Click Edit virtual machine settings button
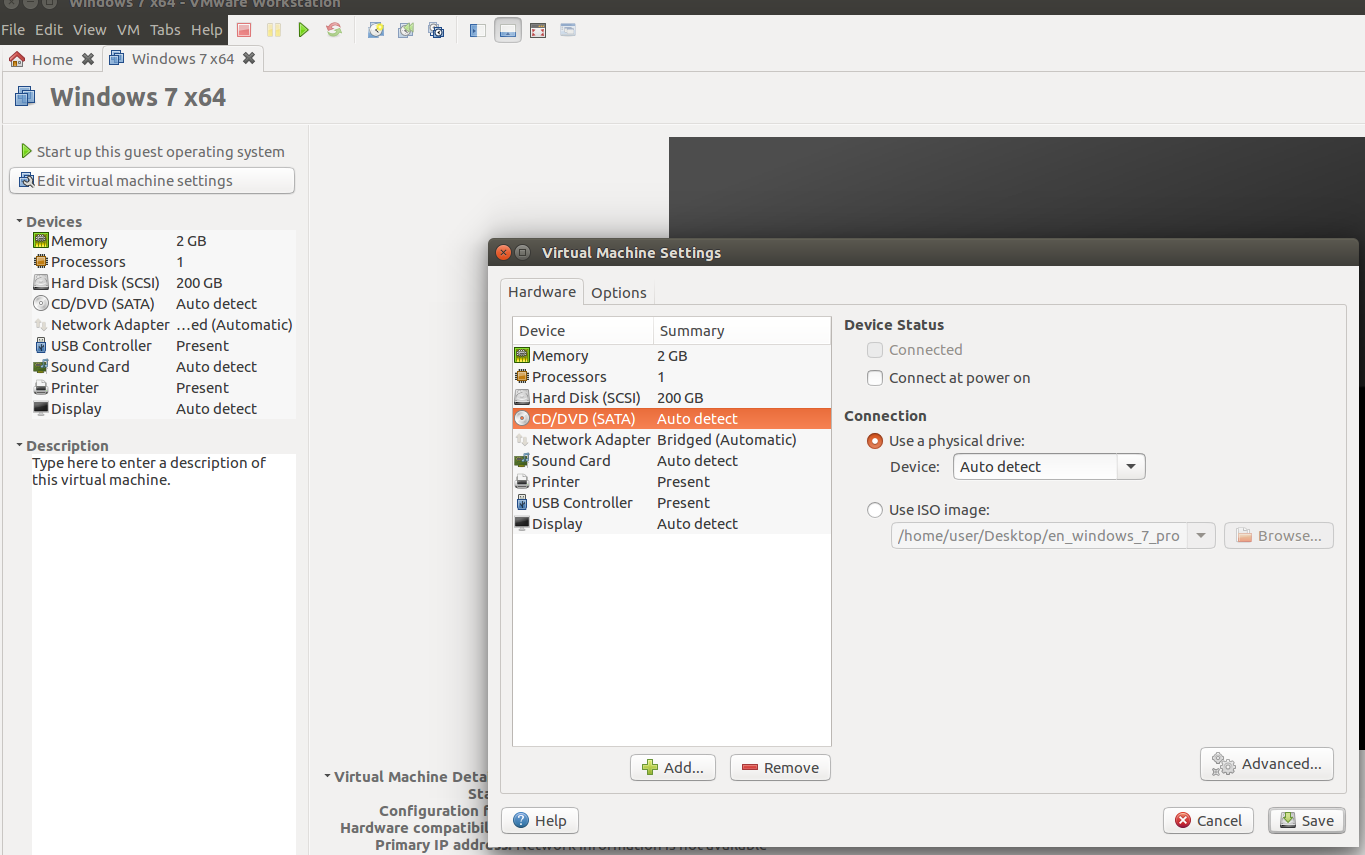 152,181
